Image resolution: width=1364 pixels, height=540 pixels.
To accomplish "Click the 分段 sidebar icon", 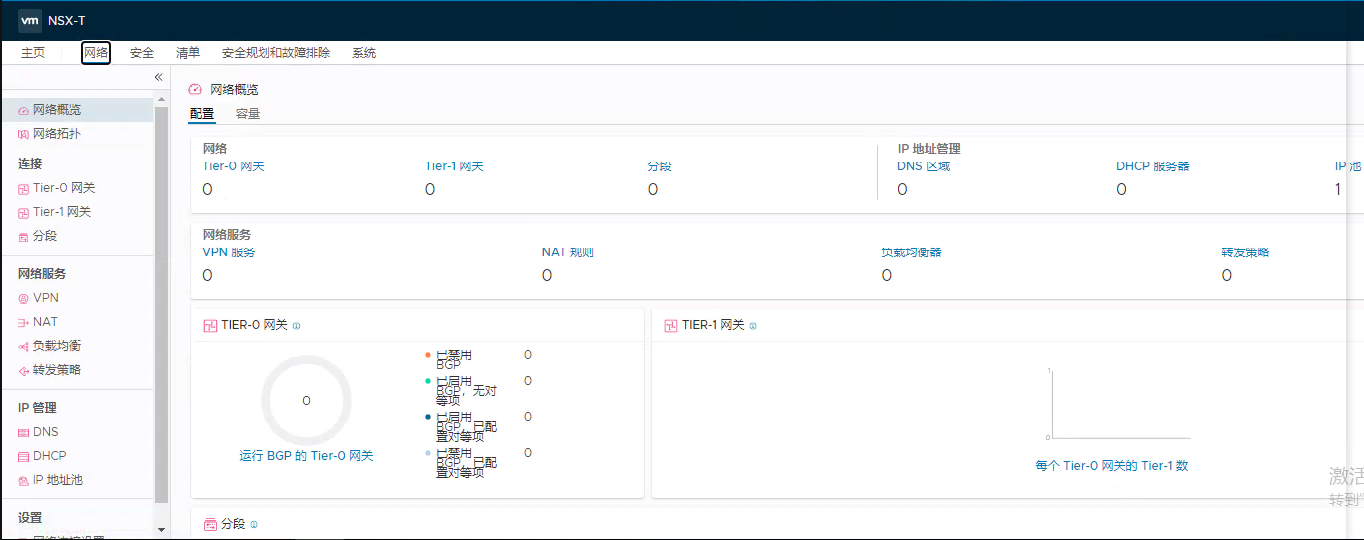I will 23,237.
